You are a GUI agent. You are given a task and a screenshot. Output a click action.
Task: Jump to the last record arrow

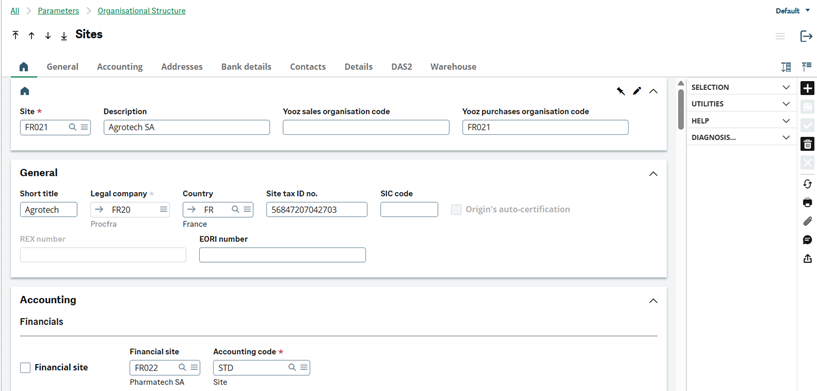[x=64, y=36]
